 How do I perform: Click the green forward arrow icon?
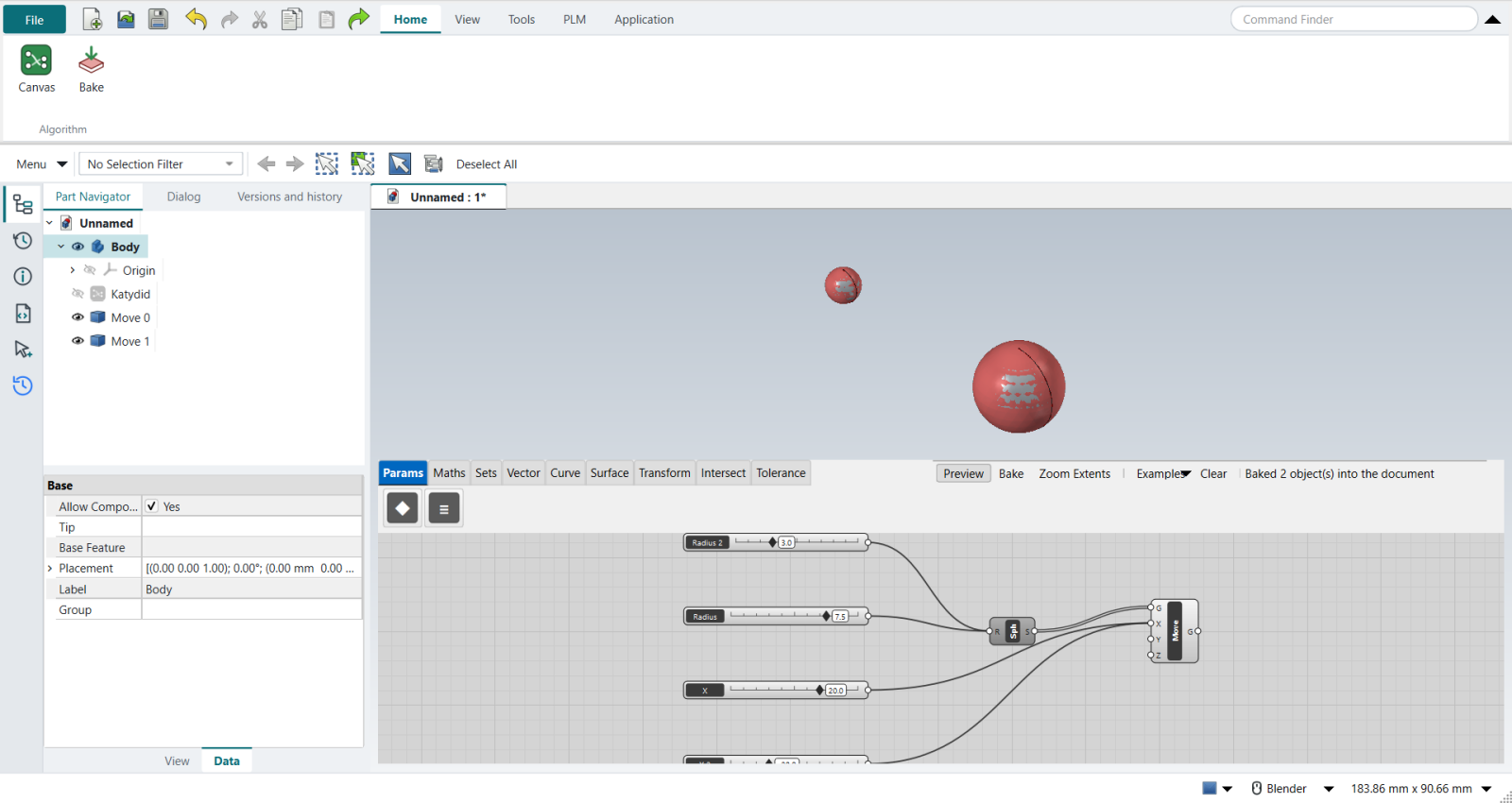tap(358, 19)
